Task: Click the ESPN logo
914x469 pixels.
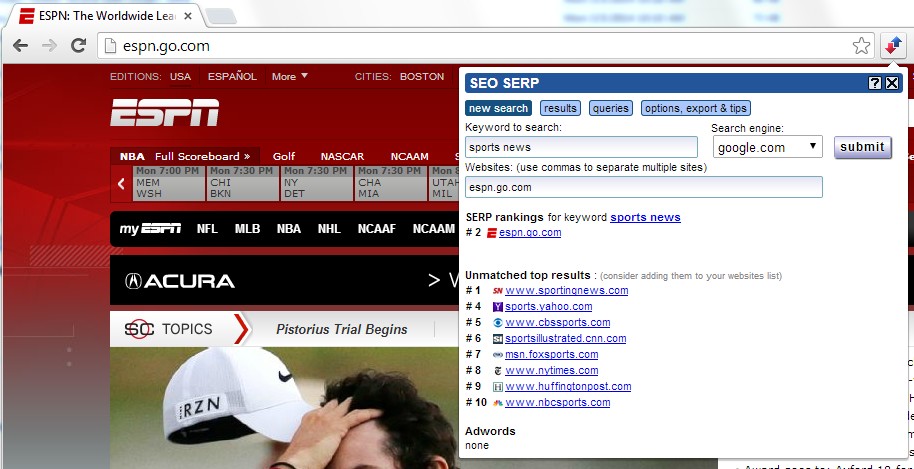Action: click(x=165, y=112)
